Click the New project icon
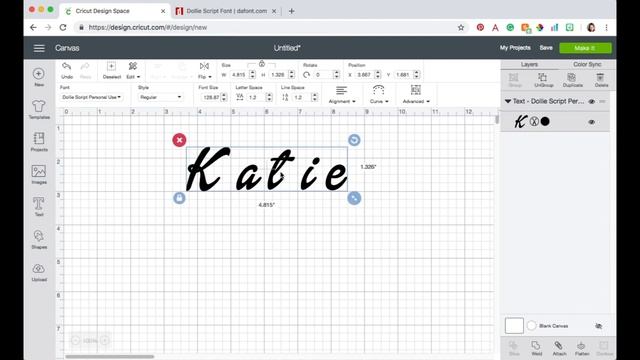 tap(39, 73)
